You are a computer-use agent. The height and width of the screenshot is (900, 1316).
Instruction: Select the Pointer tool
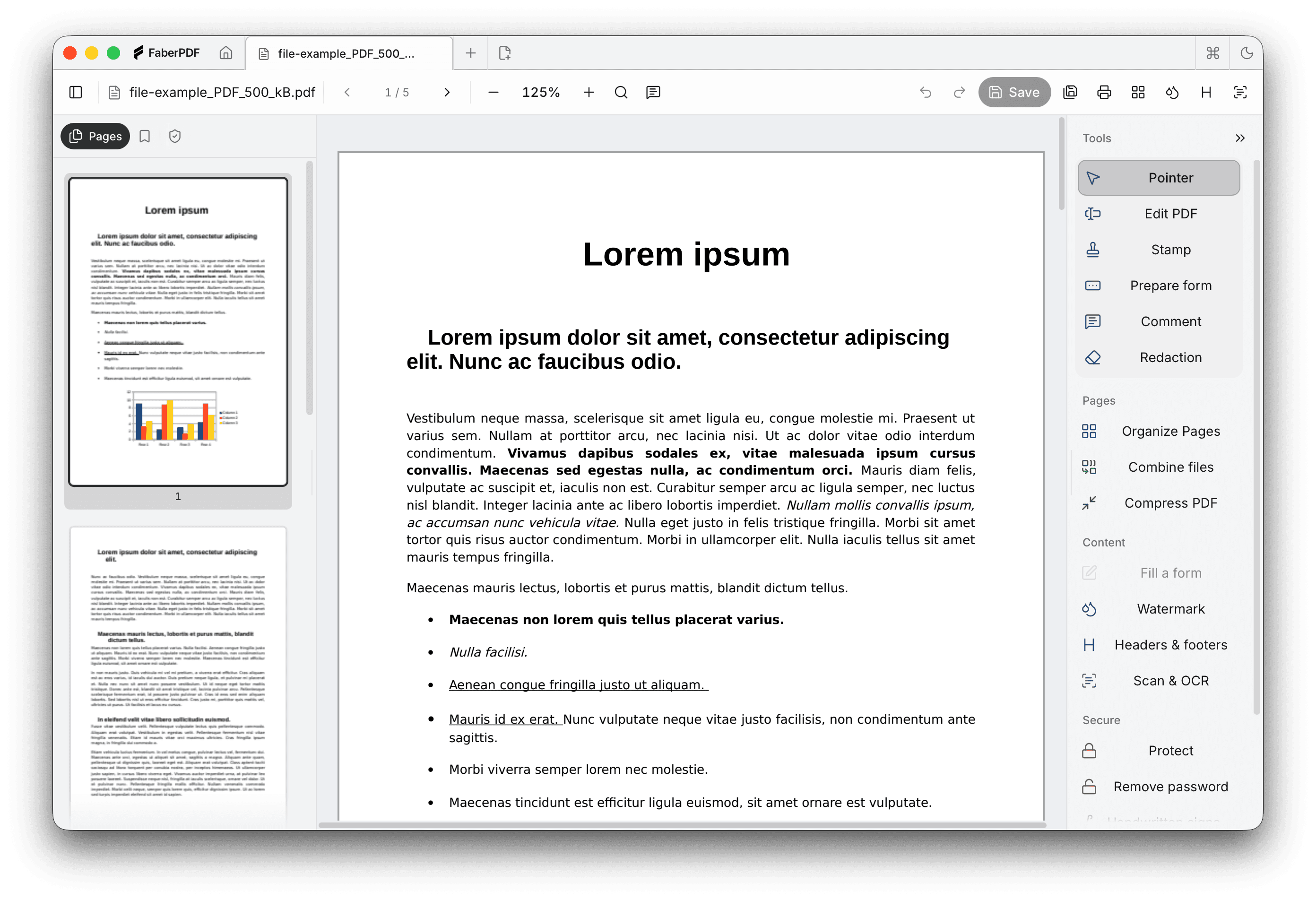pyautogui.click(x=1159, y=178)
